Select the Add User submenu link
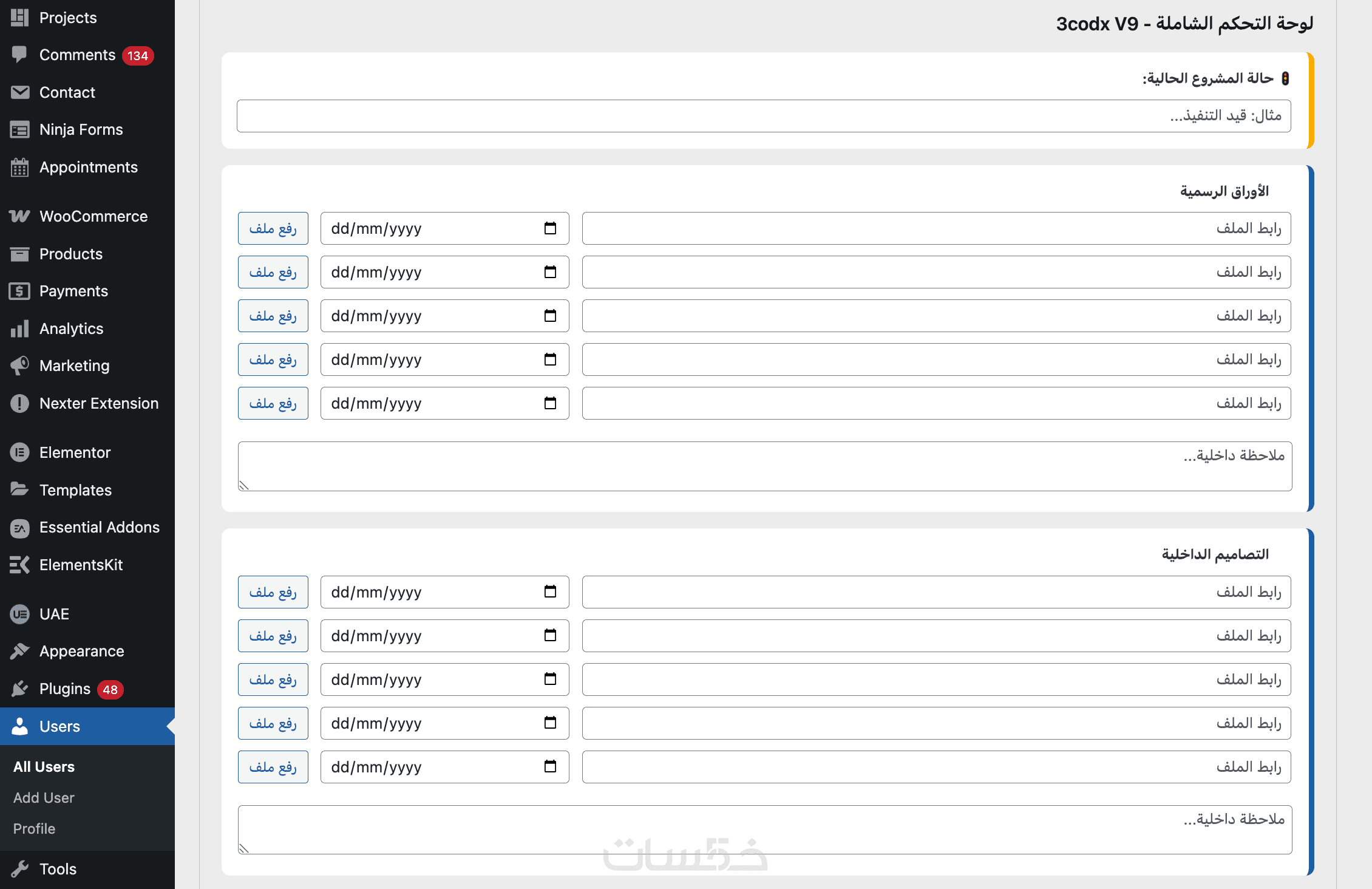The width and height of the screenshot is (1372, 889). [44, 798]
